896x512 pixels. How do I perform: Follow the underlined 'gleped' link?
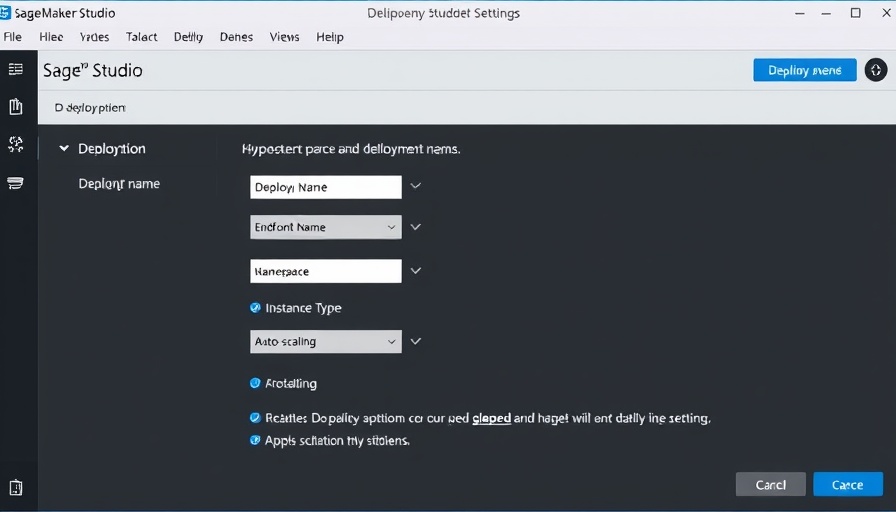tap(491, 418)
